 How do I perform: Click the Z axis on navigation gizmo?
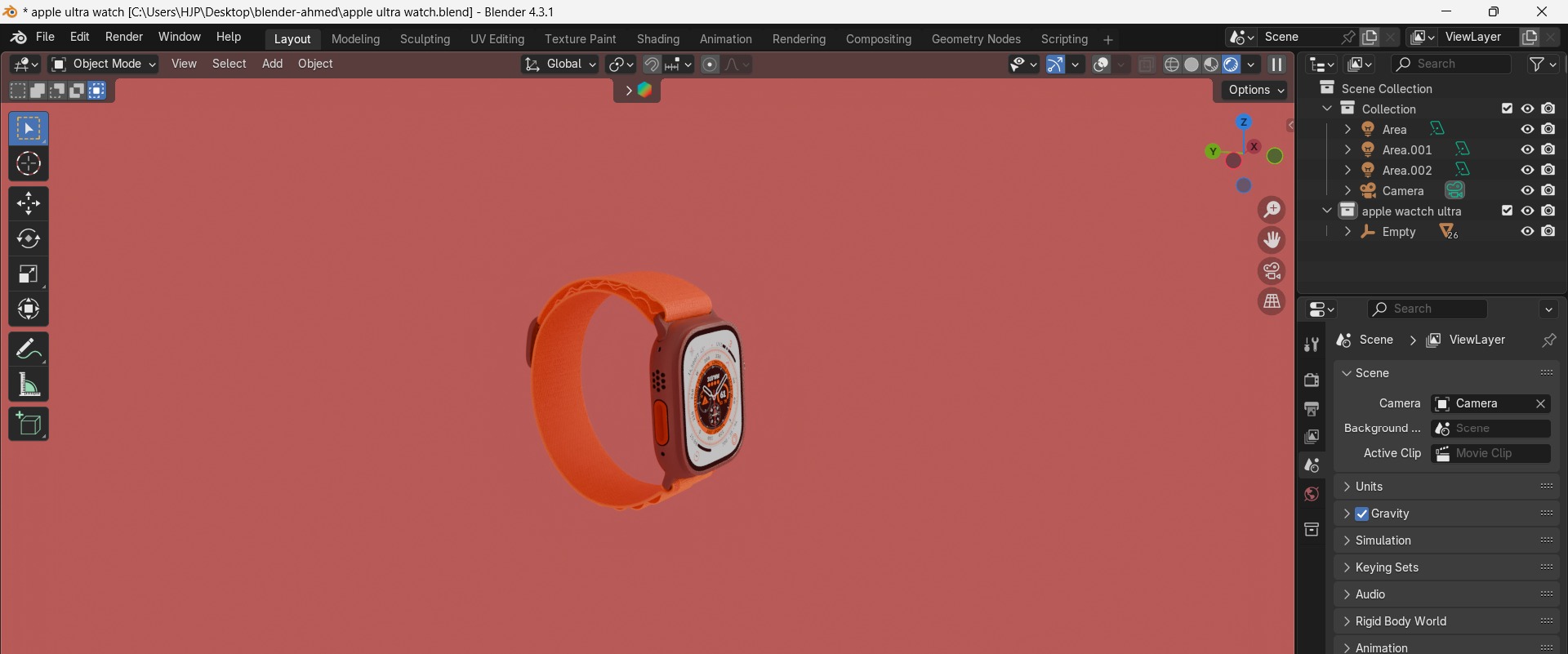tap(1244, 122)
